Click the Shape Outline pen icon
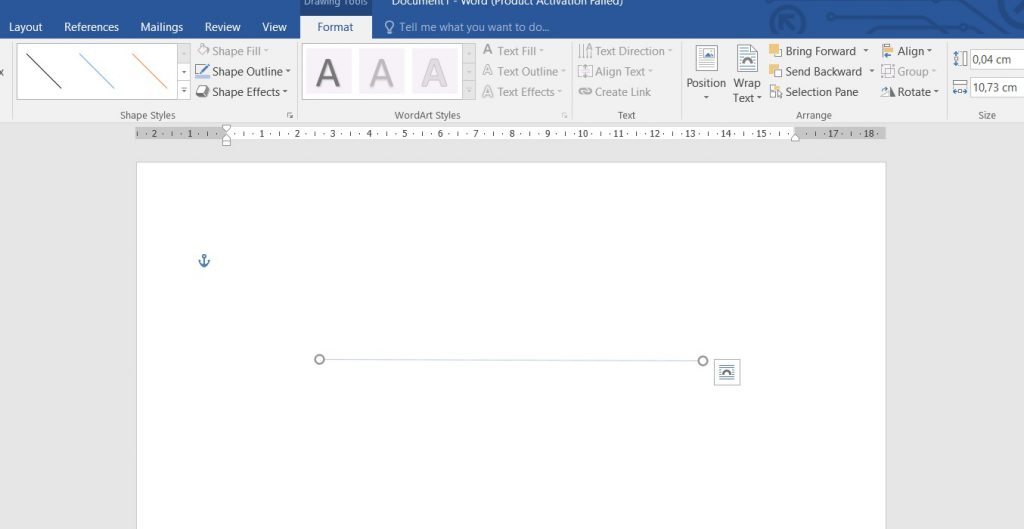The height and width of the screenshot is (529, 1024). click(x=202, y=71)
